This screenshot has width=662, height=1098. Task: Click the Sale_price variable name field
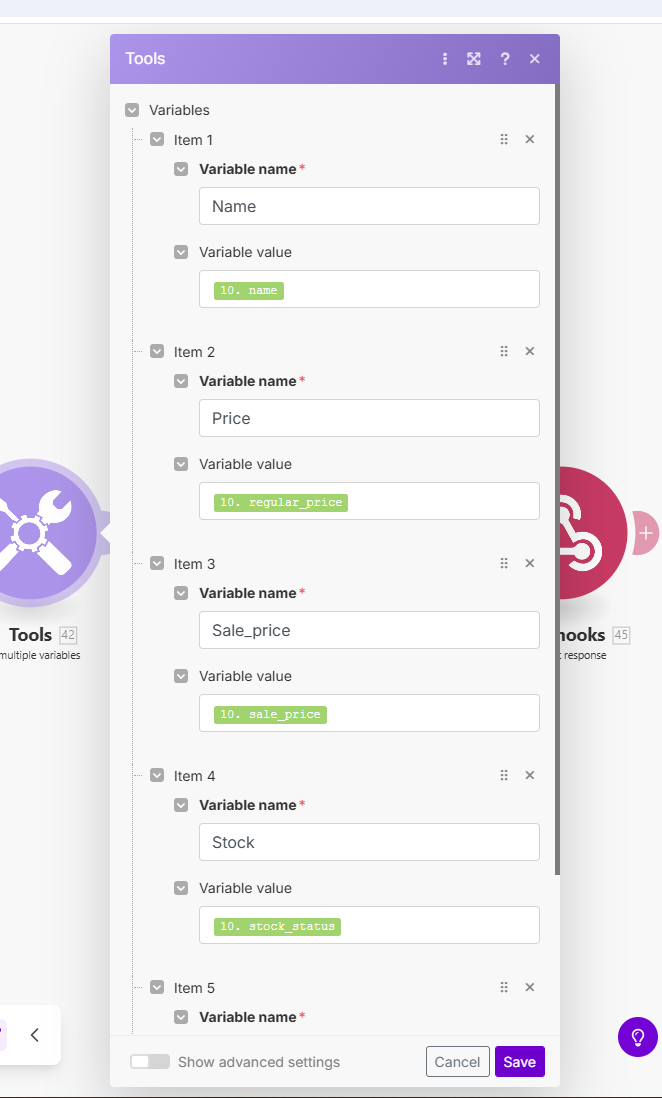[369, 630]
